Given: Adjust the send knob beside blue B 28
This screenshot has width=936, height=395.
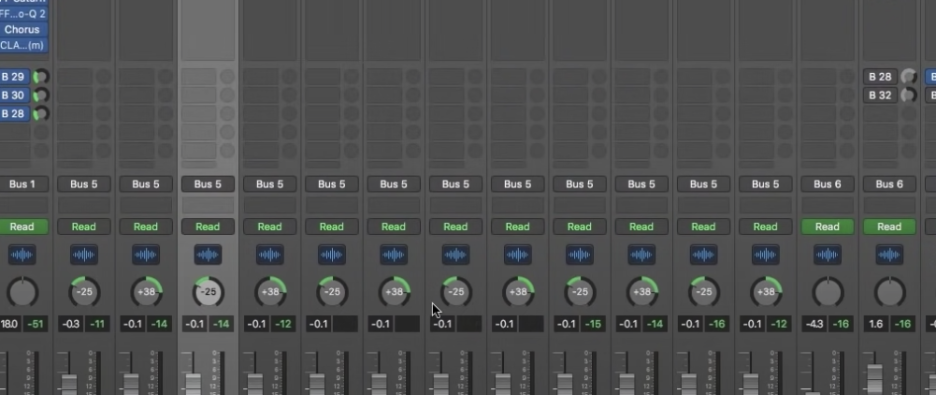Looking at the screenshot, I should coord(41,113).
